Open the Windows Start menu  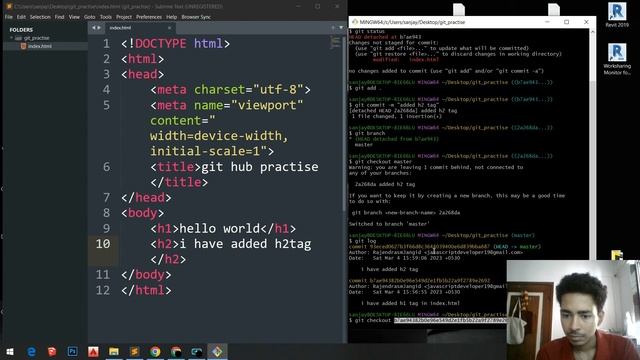pyautogui.click(x=10, y=351)
